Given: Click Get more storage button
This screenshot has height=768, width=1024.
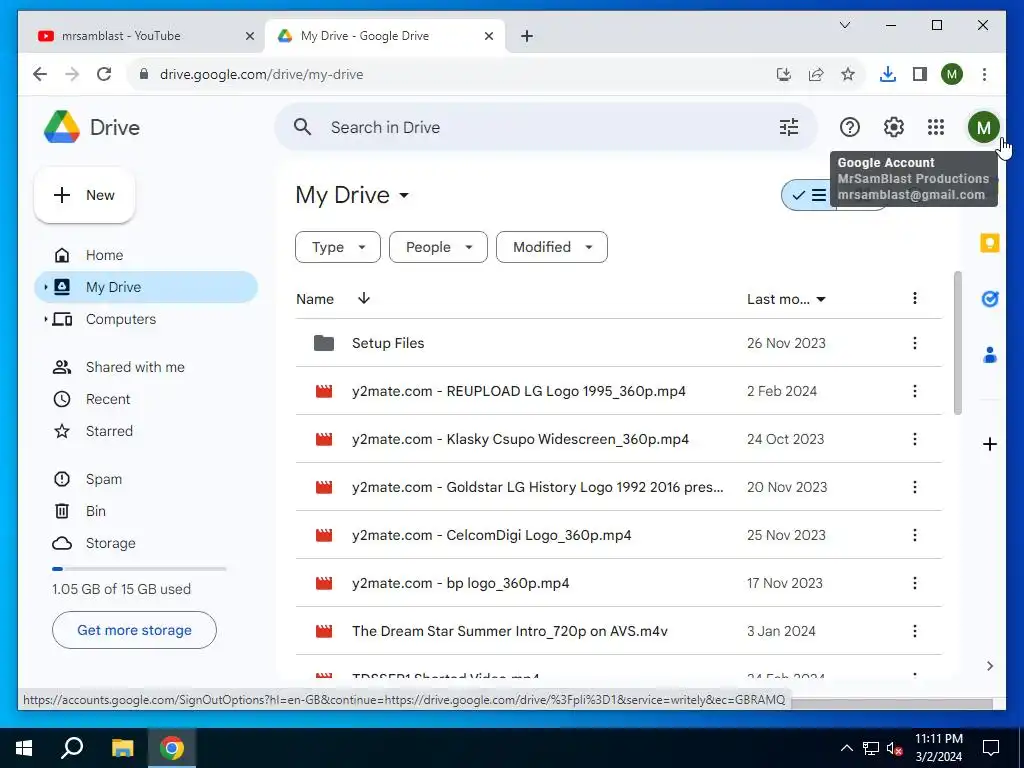Looking at the screenshot, I should pos(134,630).
